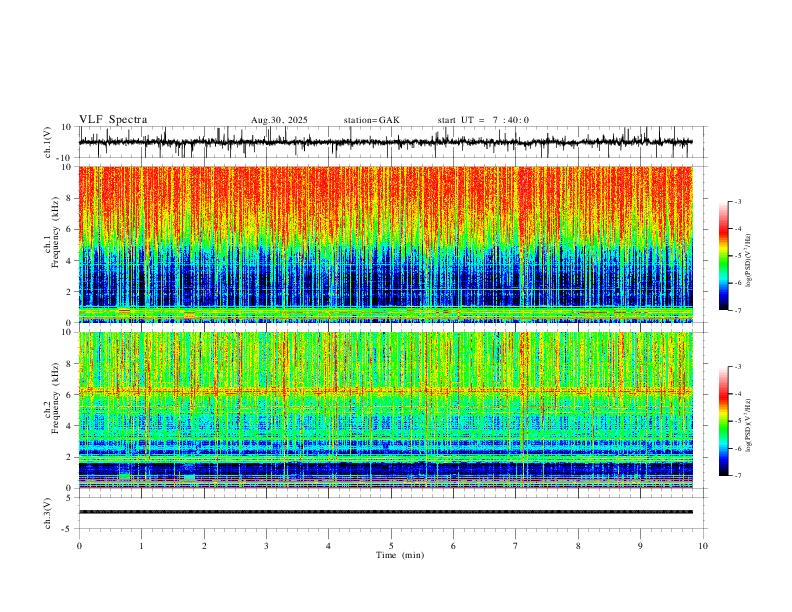
Task: Click the "start UT = 7 :40: 0" text
Action: pyautogui.click(x=483, y=120)
